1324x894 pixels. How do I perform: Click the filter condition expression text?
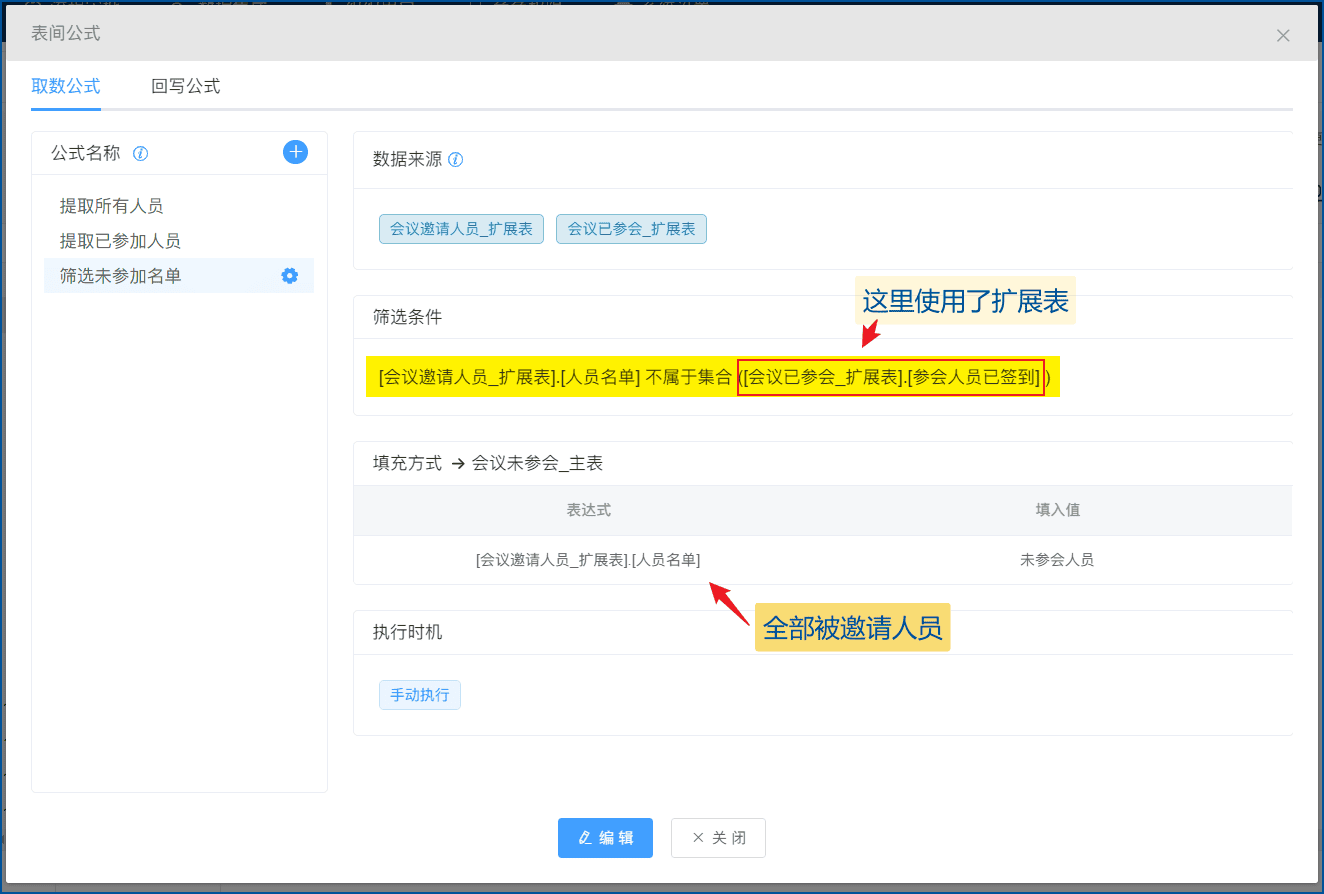(x=713, y=377)
